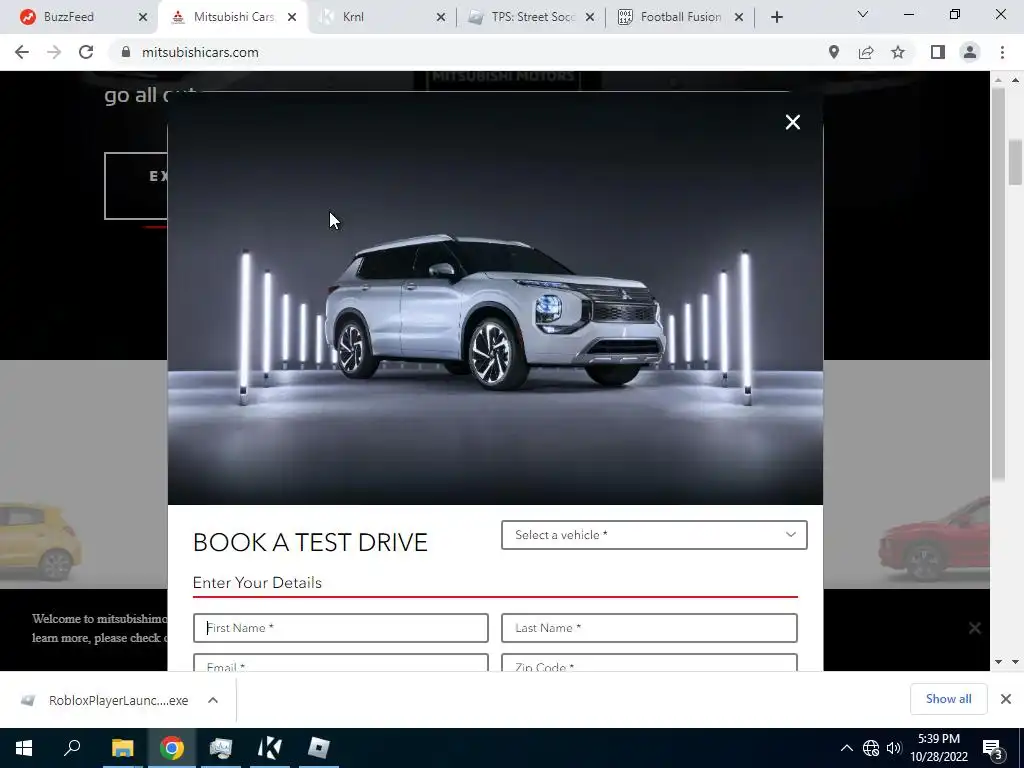Click the location permission icon
1024x768 pixels.
pyautogui.click(x=834, y=52)
